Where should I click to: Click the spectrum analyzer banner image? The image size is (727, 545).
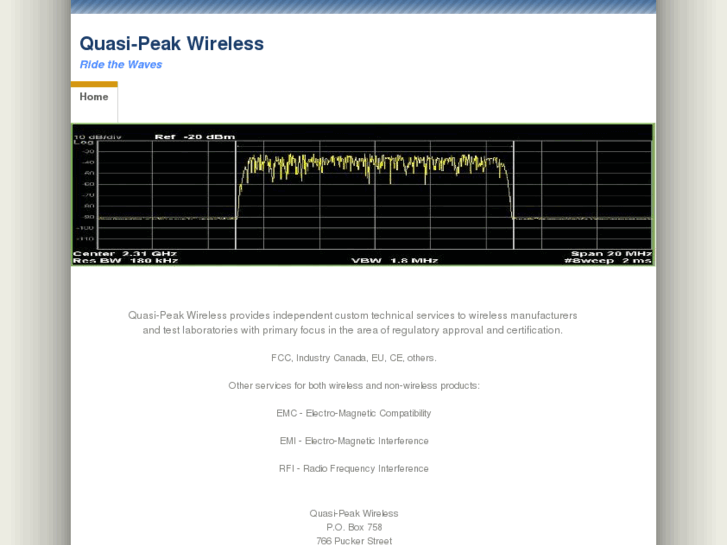pyautogui.click(x=363, y=195)
